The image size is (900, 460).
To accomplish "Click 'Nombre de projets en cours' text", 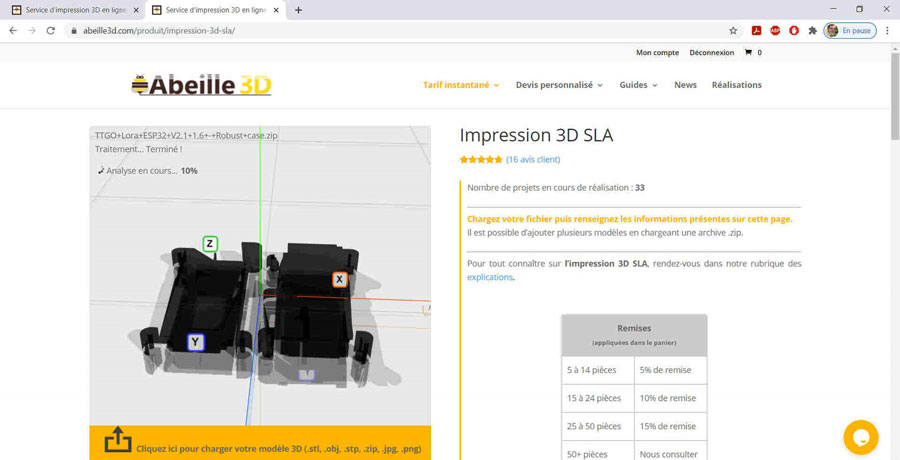I will 556,188.
